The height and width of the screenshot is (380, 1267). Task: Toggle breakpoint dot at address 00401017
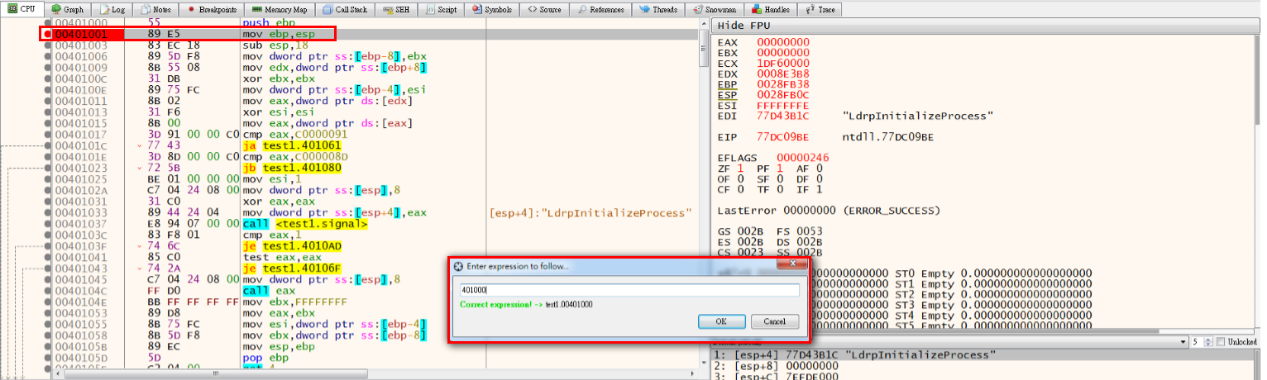coord(47,134)
